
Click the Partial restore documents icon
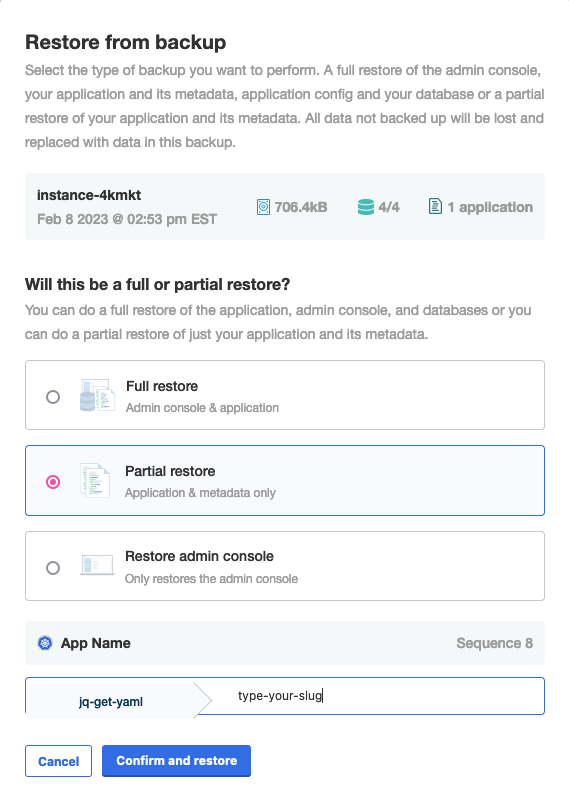[95, 480]
